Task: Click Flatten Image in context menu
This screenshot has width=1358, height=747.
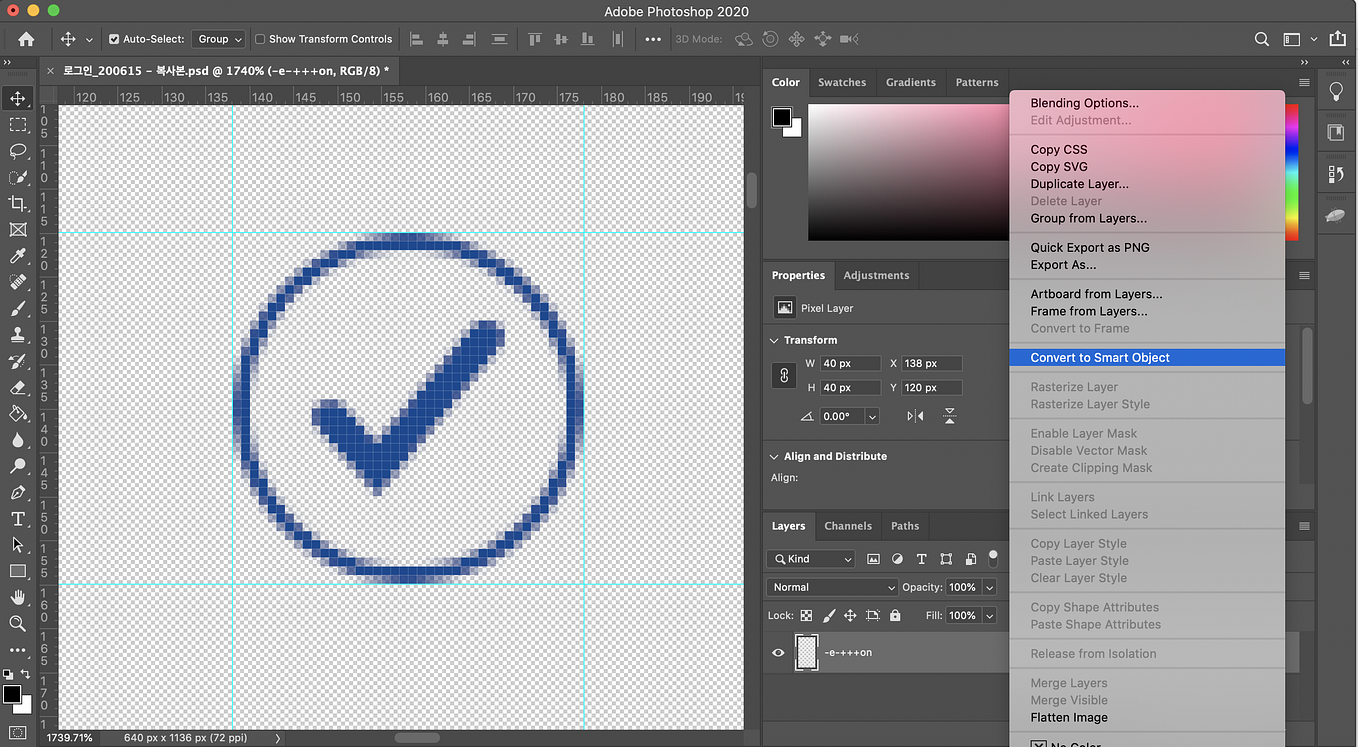Action: click(x=1069, y=717)
